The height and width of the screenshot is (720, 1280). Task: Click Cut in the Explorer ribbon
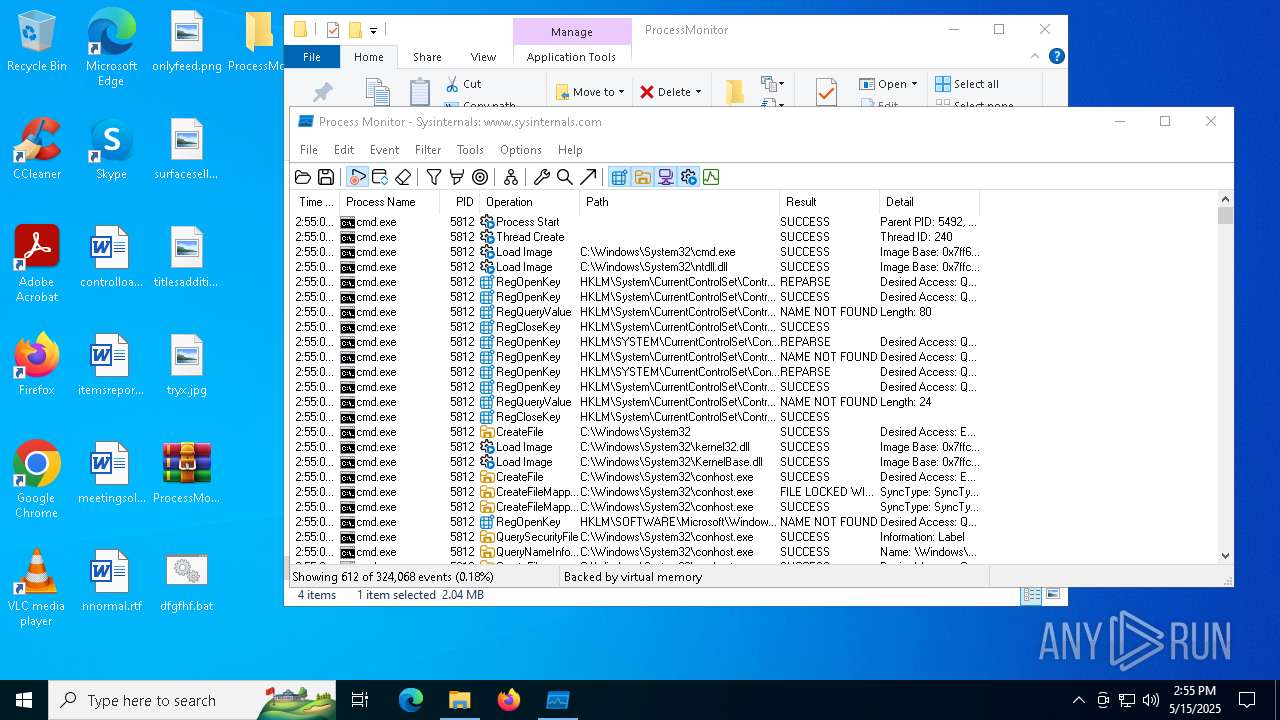coord(464,84)
